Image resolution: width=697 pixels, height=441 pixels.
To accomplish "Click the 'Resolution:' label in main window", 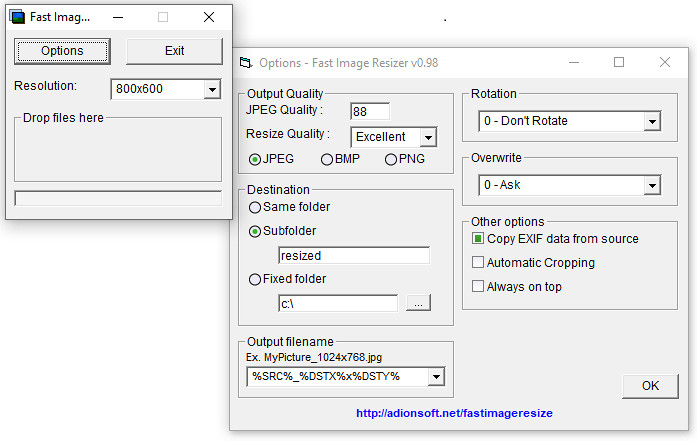I will coord(45,86).
